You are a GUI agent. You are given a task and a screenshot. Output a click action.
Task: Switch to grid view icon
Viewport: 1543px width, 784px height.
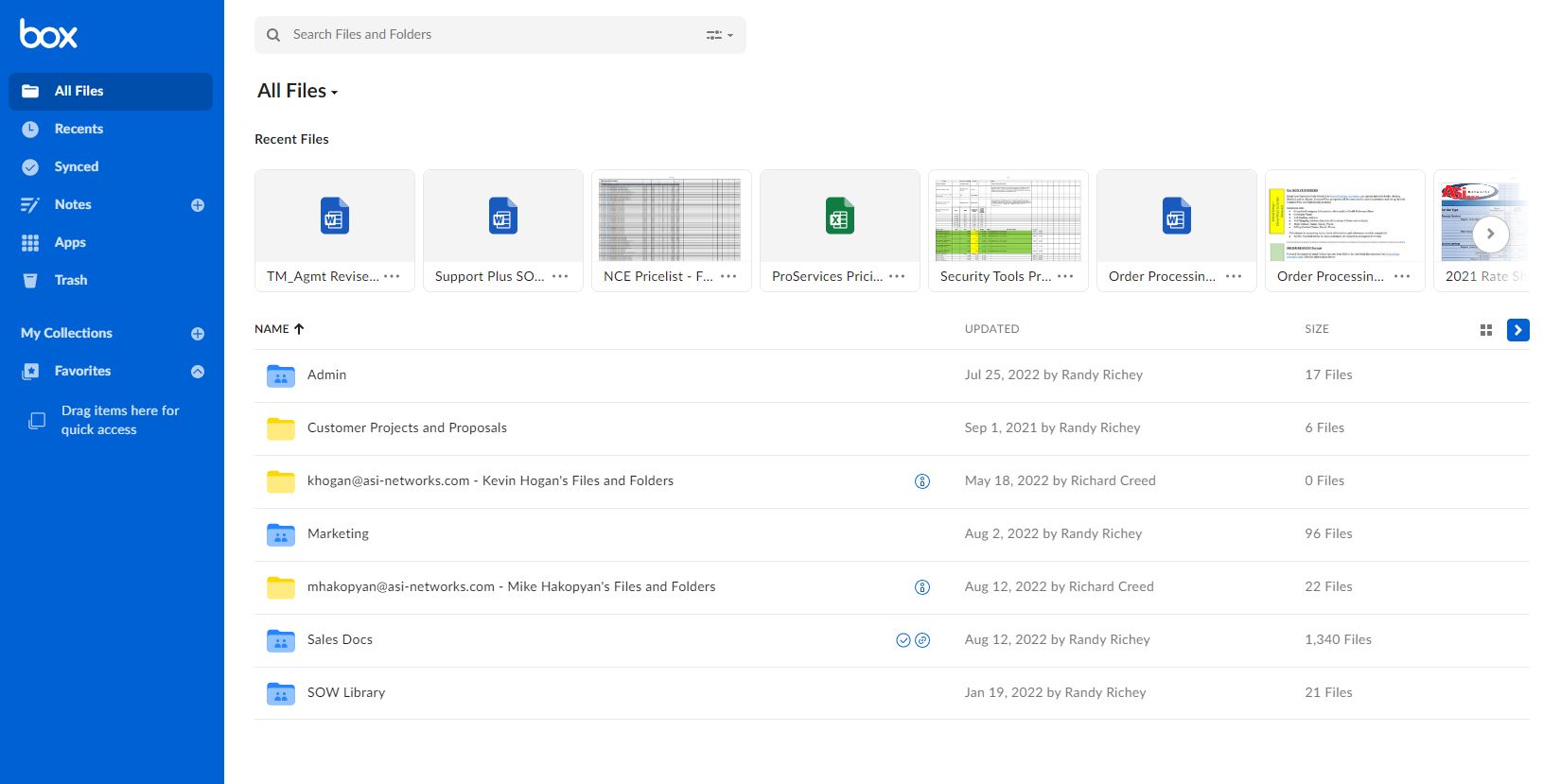1485,330
